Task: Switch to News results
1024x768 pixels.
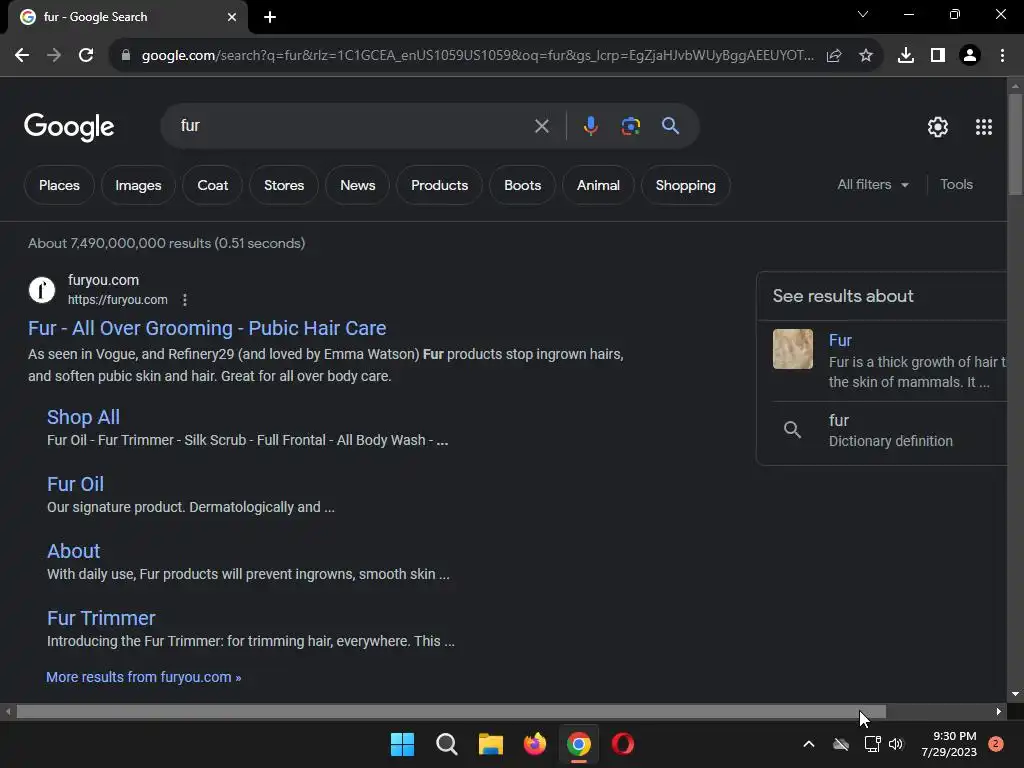Action: coord(358,185)
